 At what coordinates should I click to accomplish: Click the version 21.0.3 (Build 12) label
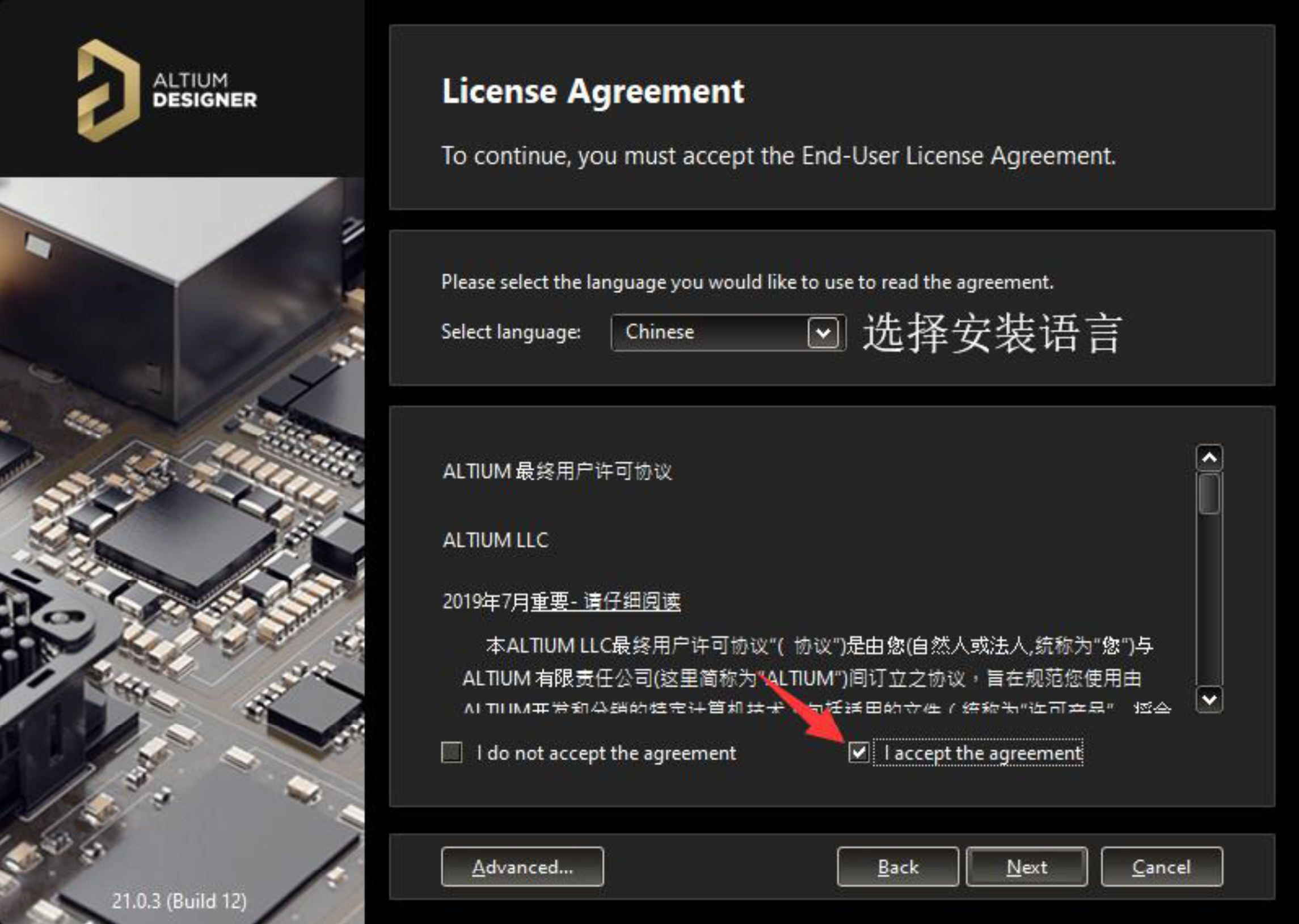click(x=179, y=901)
